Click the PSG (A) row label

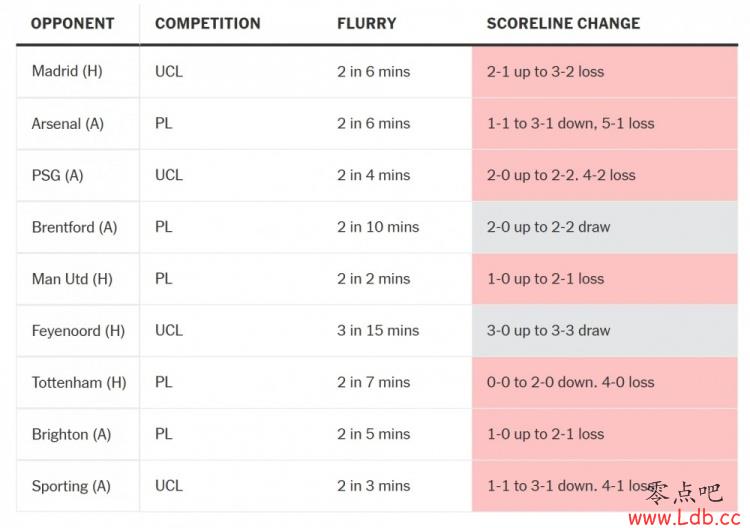[58, 175]
